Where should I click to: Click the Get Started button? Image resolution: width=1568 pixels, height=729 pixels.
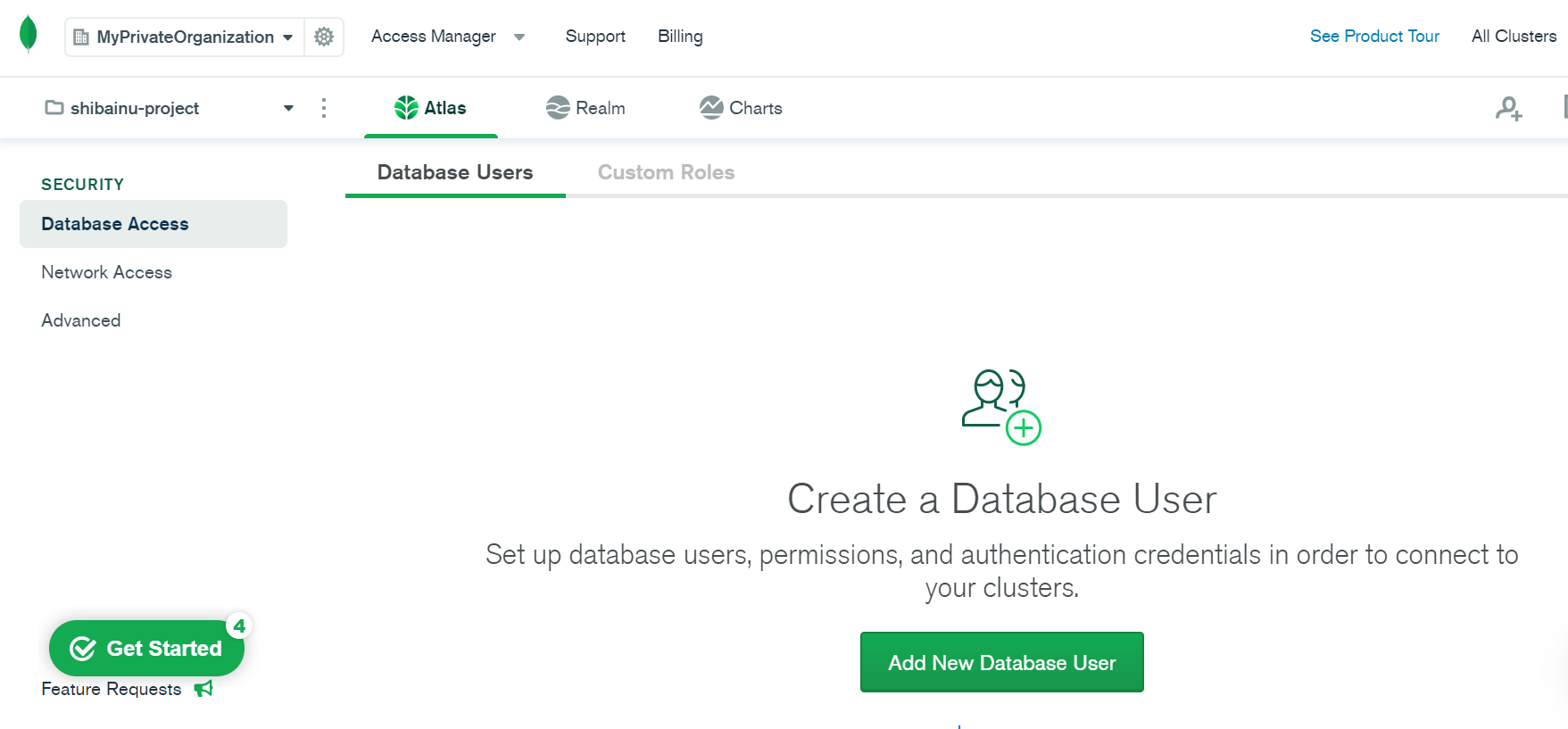click(x=146, y=648)
